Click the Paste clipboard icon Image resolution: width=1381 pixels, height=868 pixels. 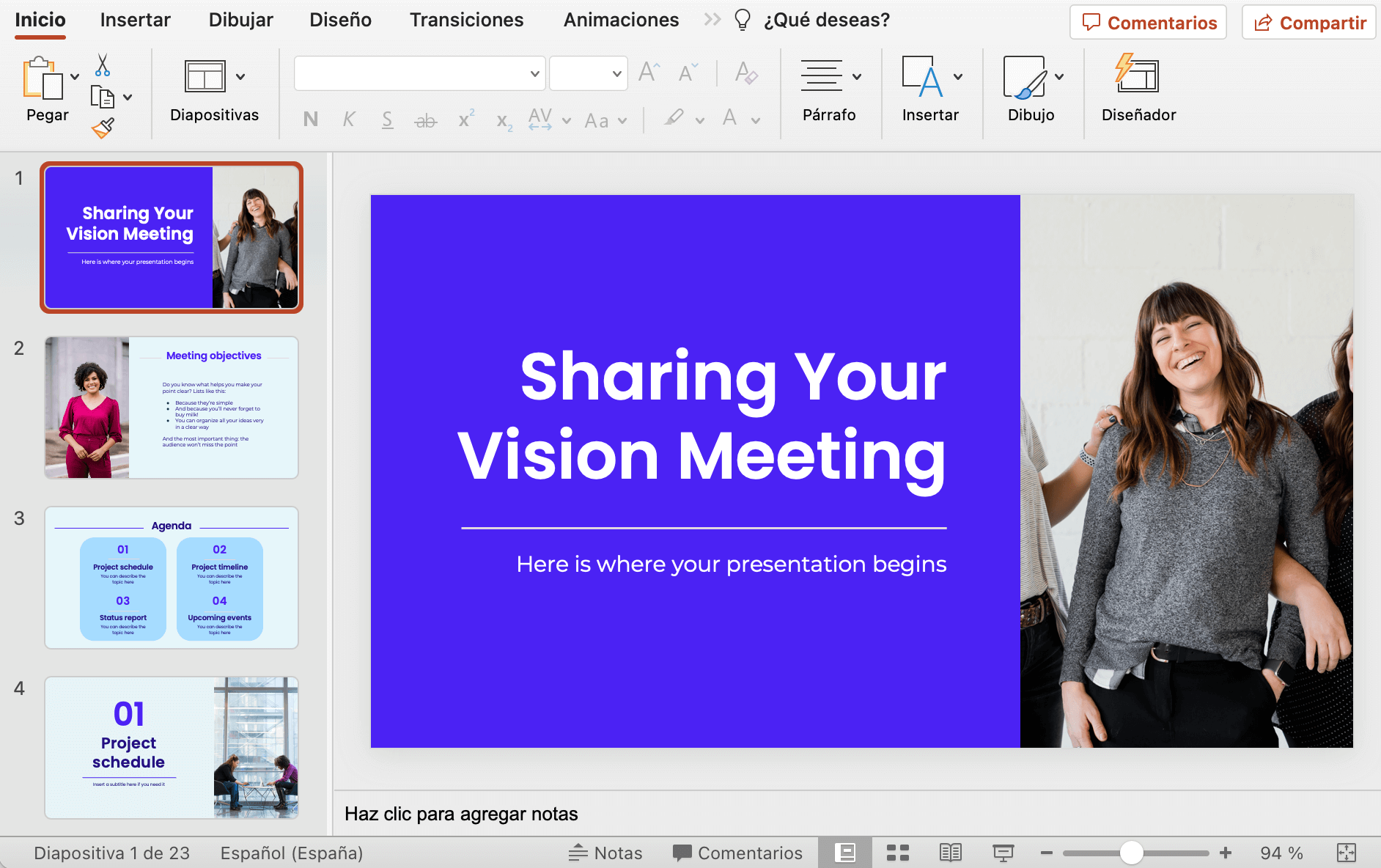coord(43,78)
